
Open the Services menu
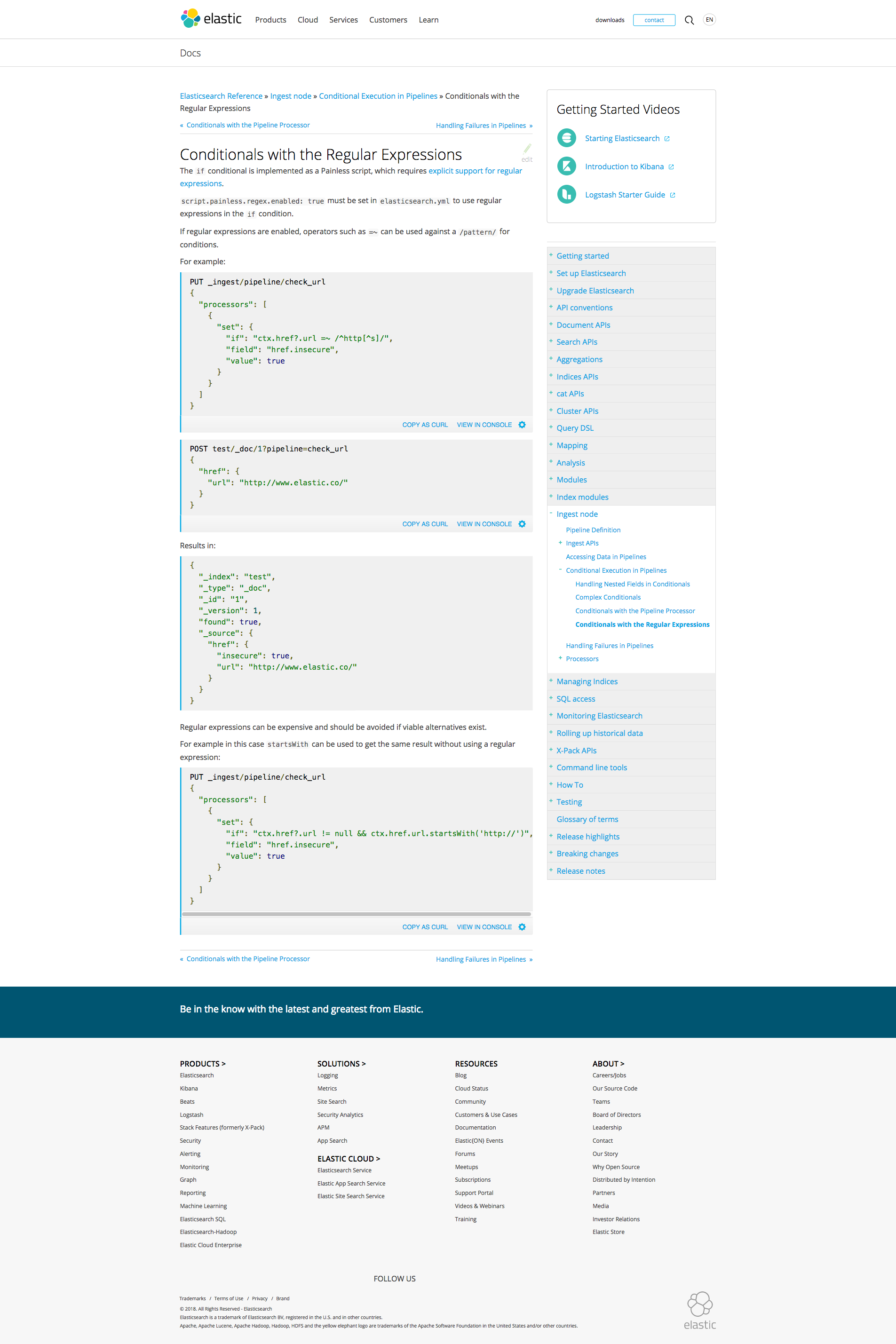(x=343, y=20)
